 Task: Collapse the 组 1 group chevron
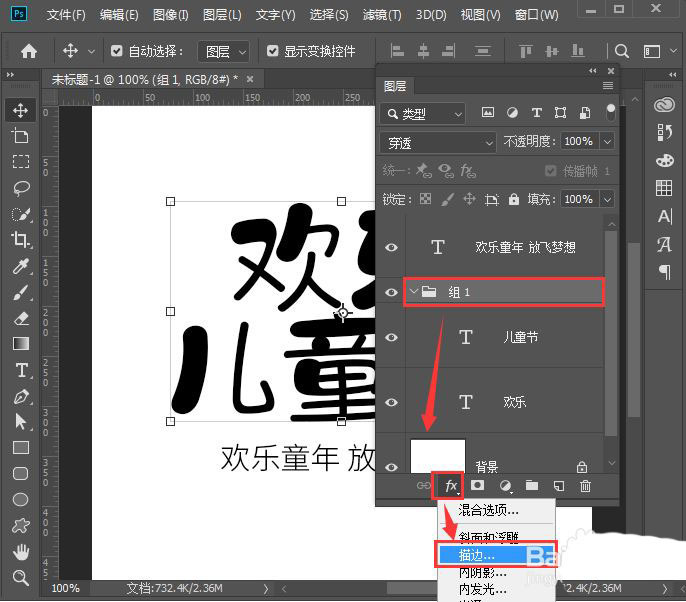pos(413,291)
